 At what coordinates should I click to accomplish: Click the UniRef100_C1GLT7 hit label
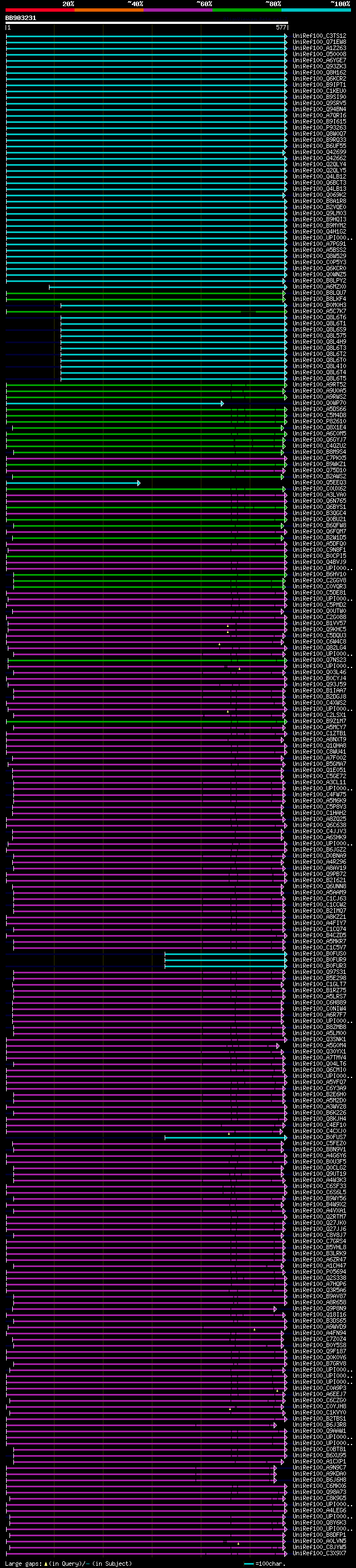(319, 985)
